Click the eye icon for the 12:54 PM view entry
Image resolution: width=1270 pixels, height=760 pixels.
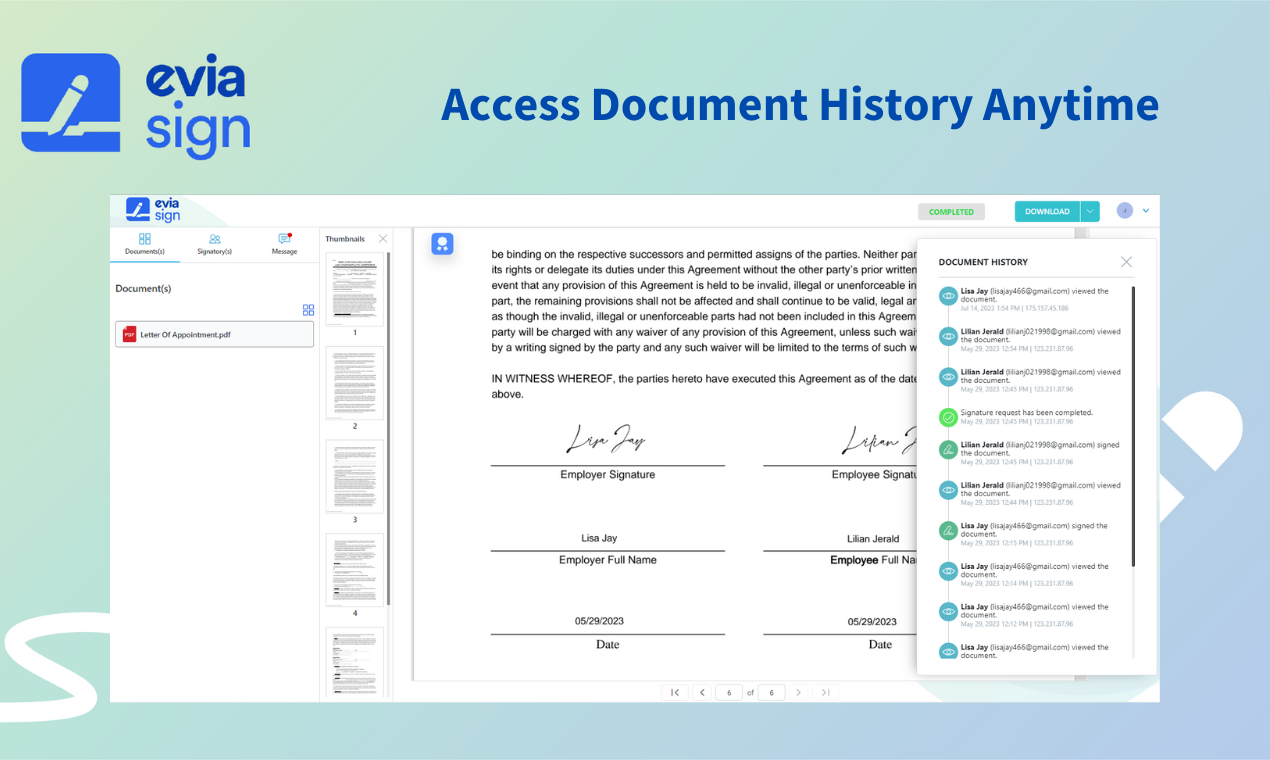[948, 336]
